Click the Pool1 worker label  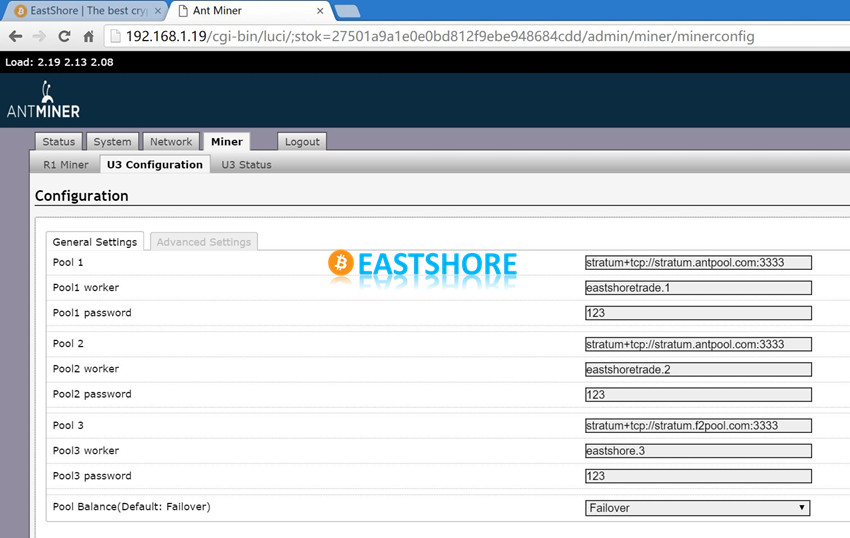86,287
